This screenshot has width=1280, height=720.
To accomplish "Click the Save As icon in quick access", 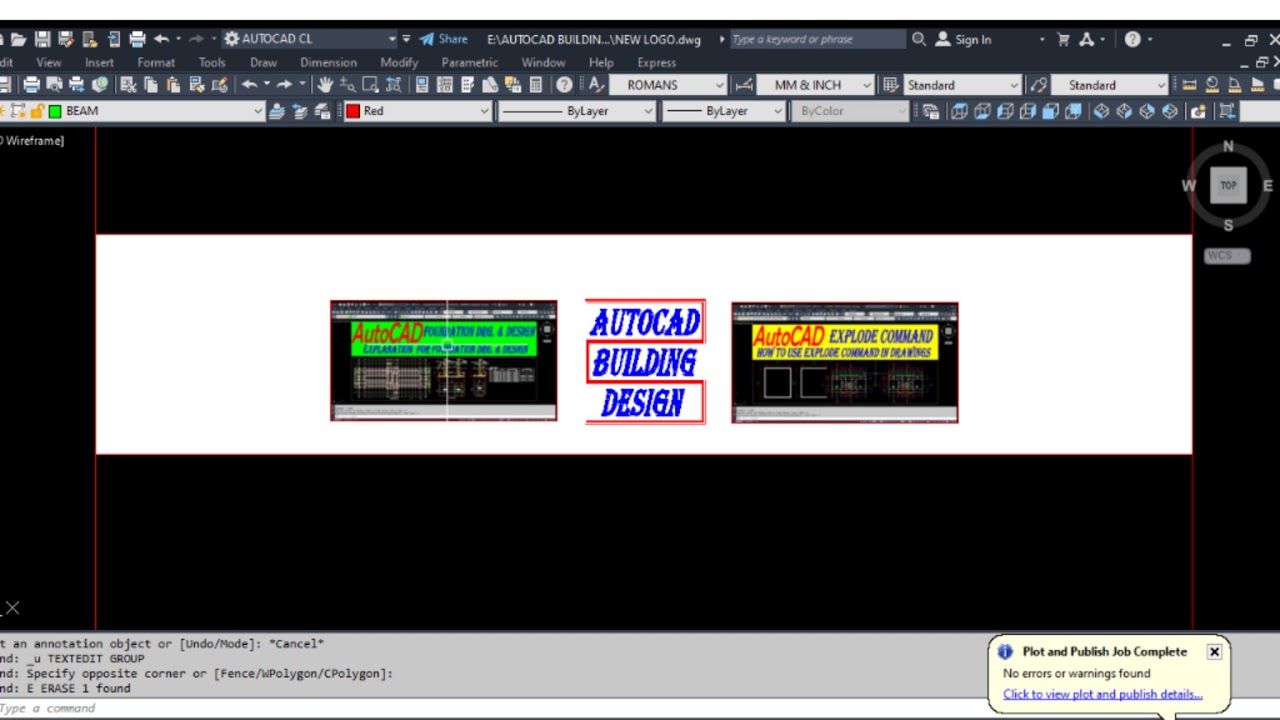I will 66,39.
